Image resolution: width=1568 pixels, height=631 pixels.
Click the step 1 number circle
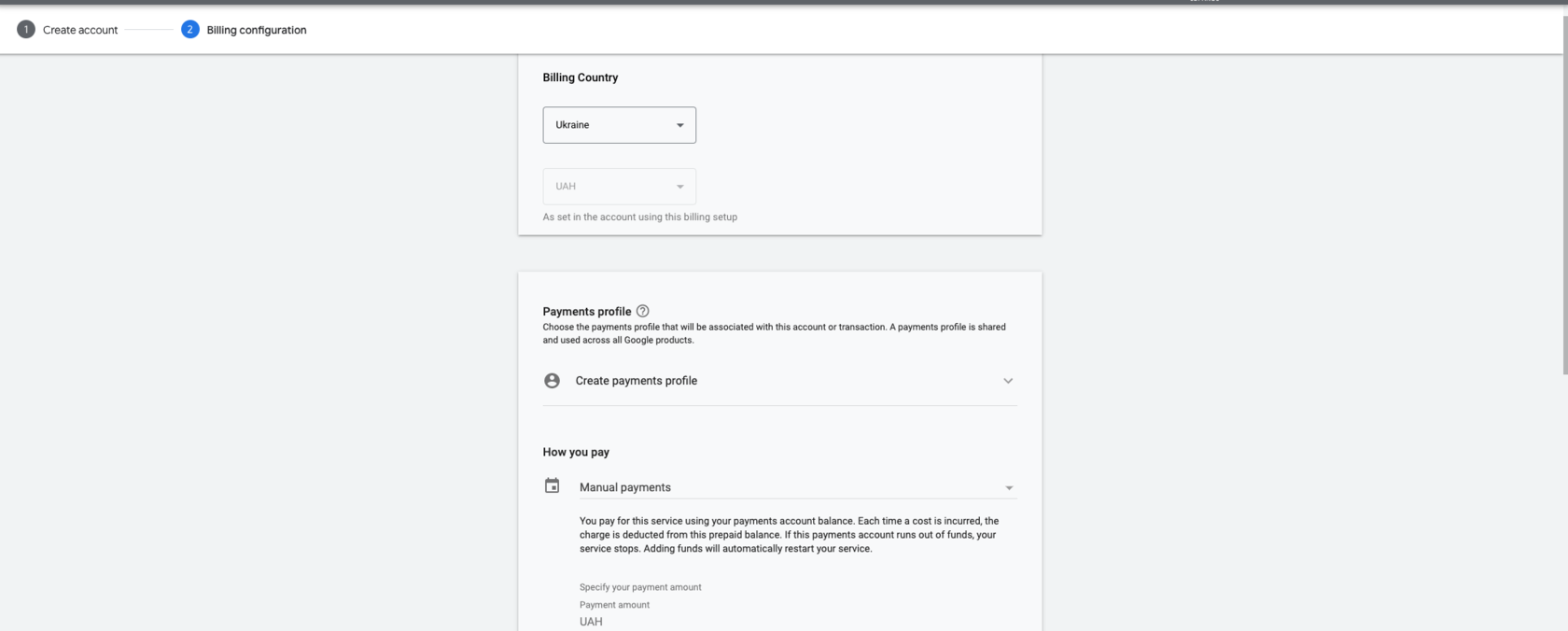(26, 30)
